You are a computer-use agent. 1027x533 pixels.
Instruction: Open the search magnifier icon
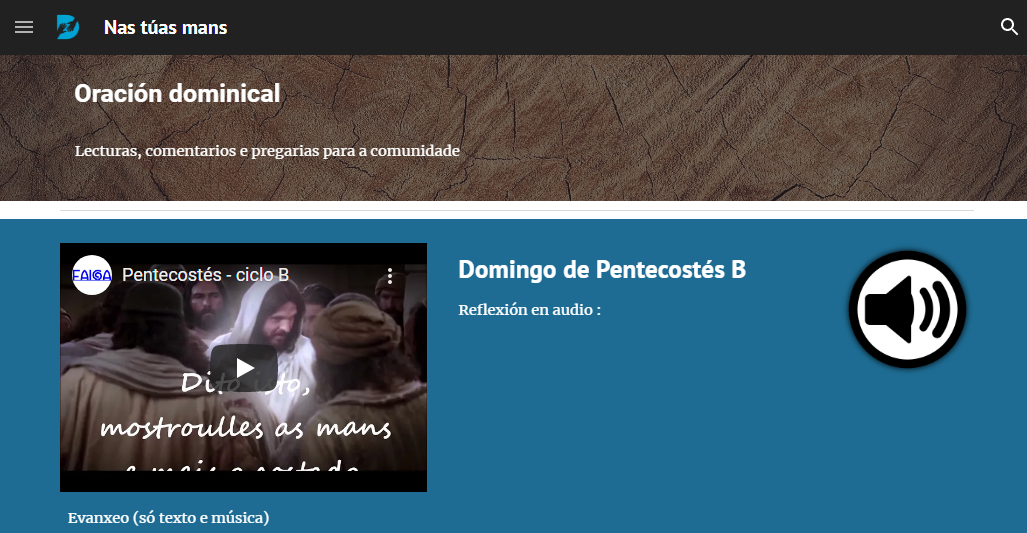1009,27
